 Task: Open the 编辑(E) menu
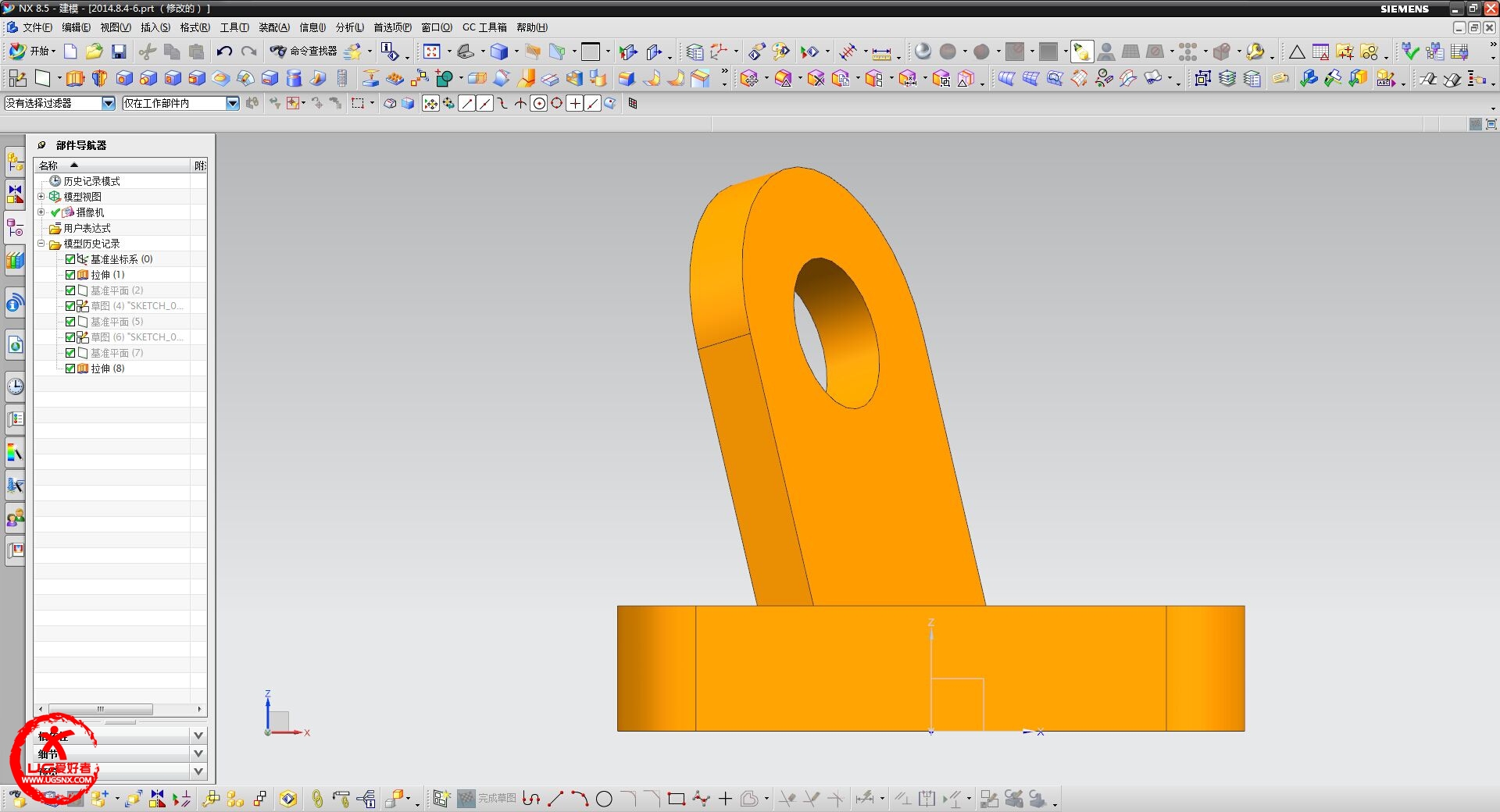(76, 27)
